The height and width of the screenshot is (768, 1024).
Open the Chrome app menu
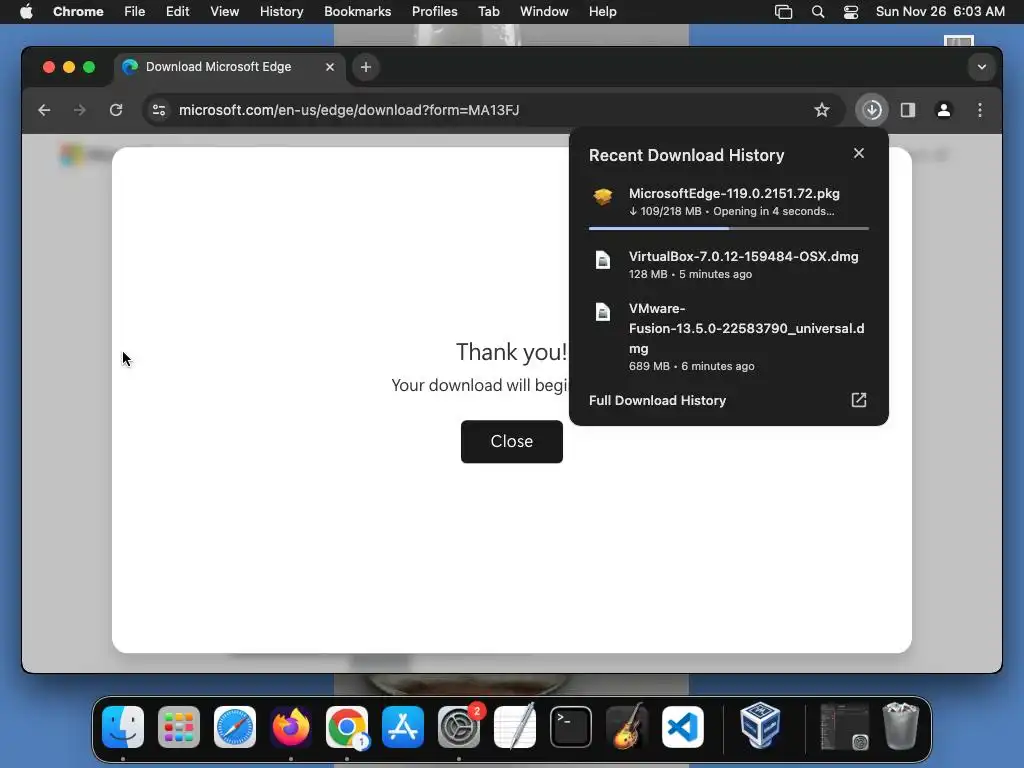pyautogui.click(x=78, y=12)
